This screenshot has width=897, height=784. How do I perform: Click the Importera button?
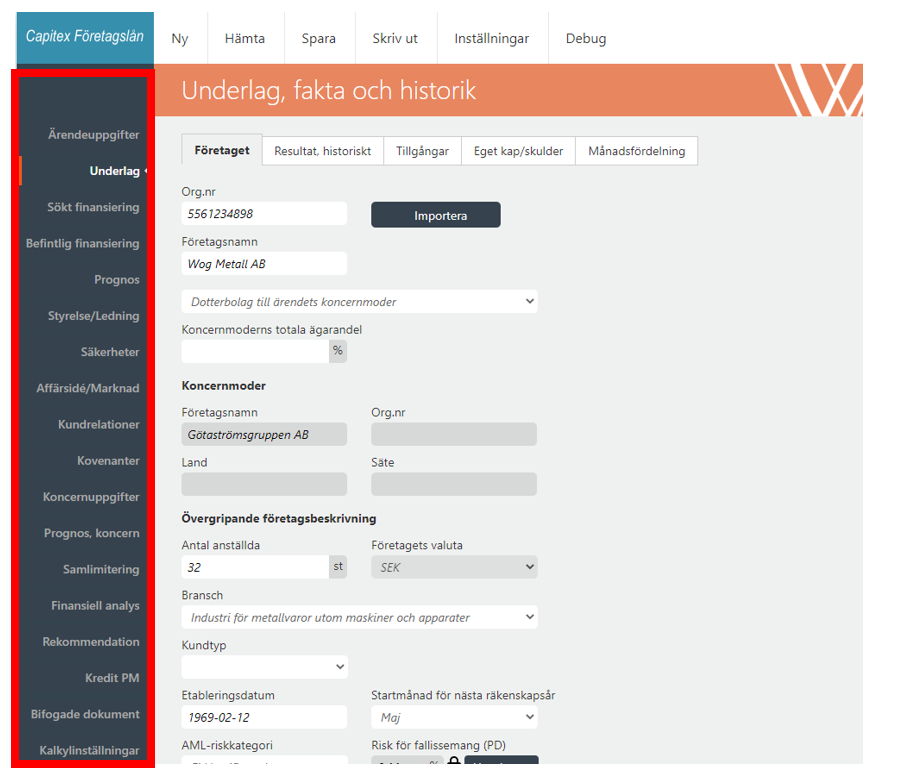tap(436, 215)
